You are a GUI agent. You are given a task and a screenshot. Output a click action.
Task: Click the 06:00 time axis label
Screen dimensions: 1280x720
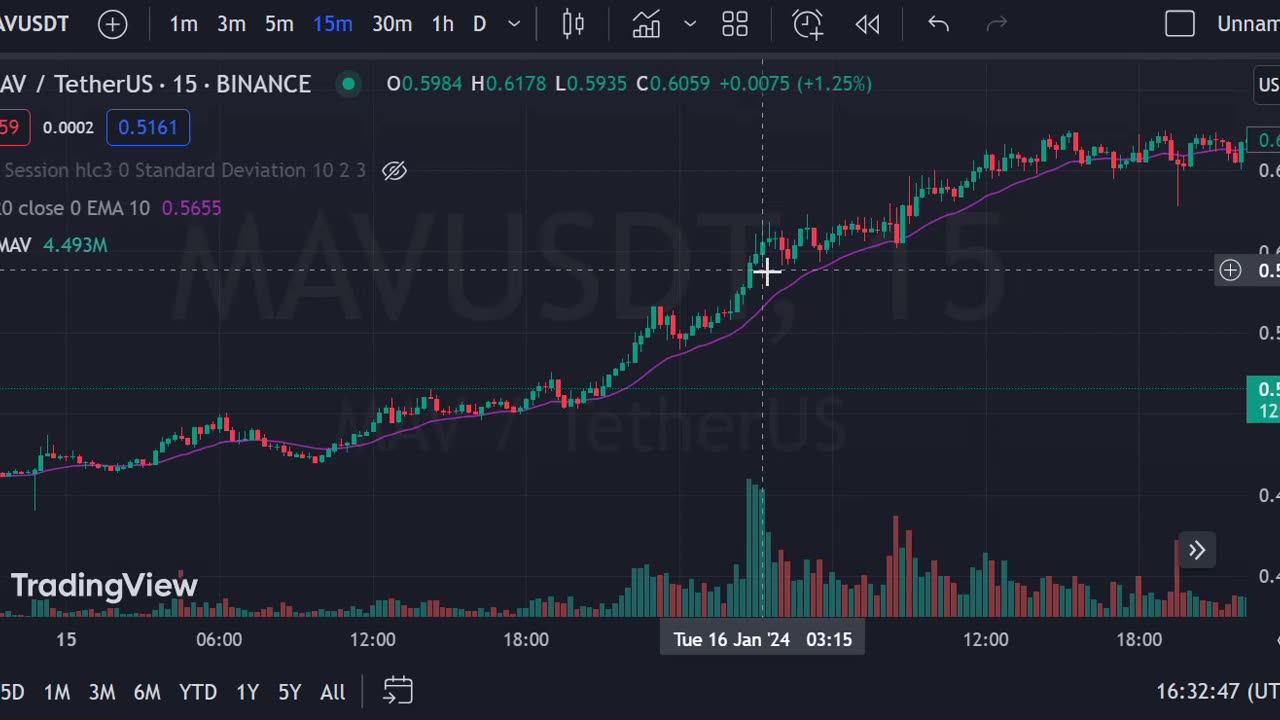click(219, 639)
